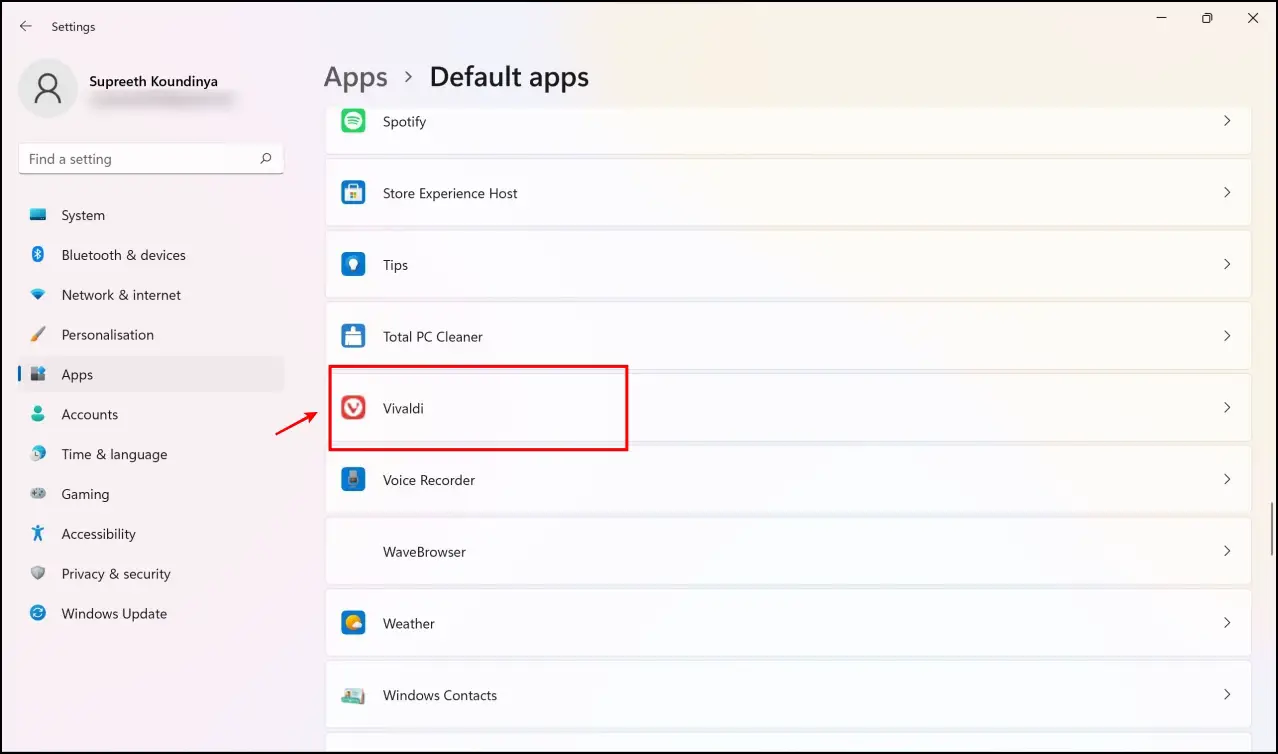The width and height of the screenshot is (1278, 754).
Task: Click the user profile avatar
Action: (x=47, y=88)
